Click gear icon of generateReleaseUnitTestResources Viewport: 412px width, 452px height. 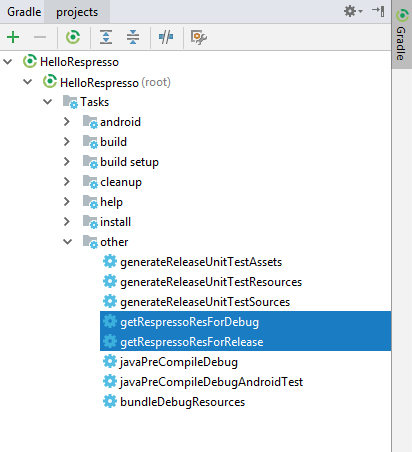(x=110, y=281)
